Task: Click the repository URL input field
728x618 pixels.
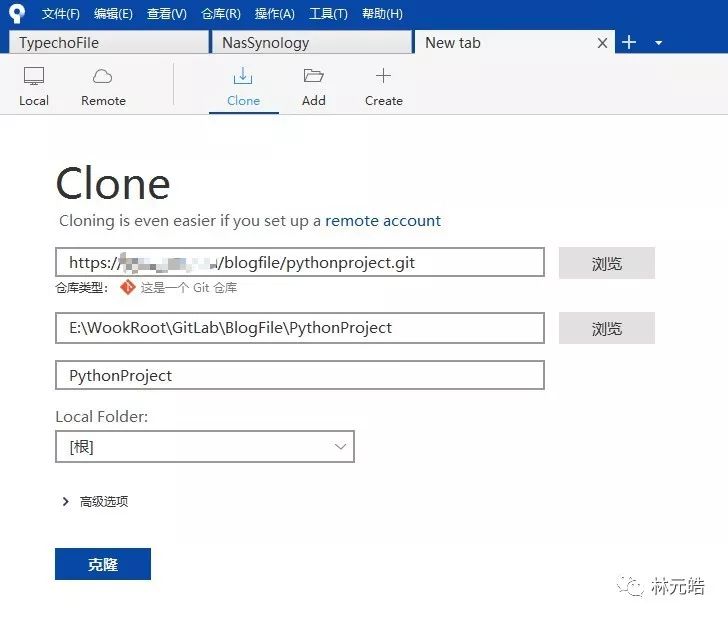Action: [x=300, y=262]
